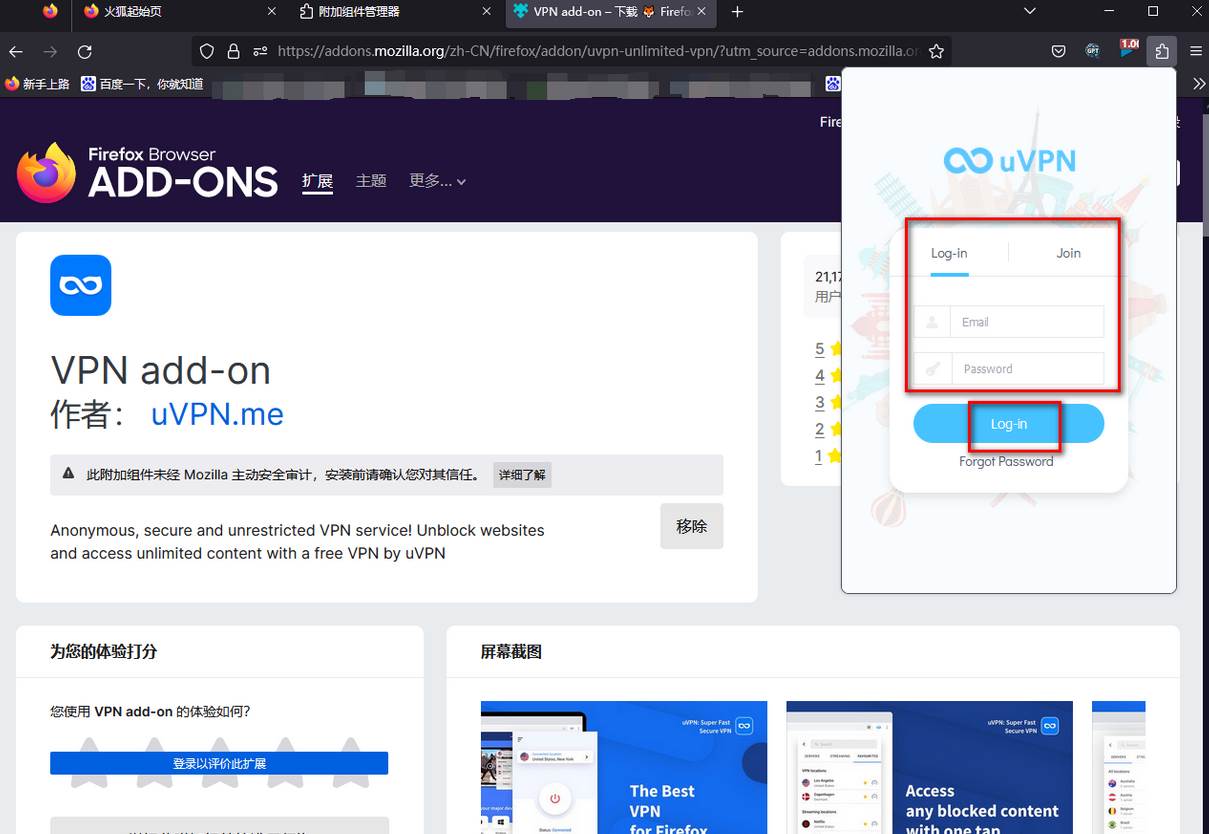Click the GPT extension toolbar icon
Viewport: 1209px width, 834px height.
tap(1093, 51)
